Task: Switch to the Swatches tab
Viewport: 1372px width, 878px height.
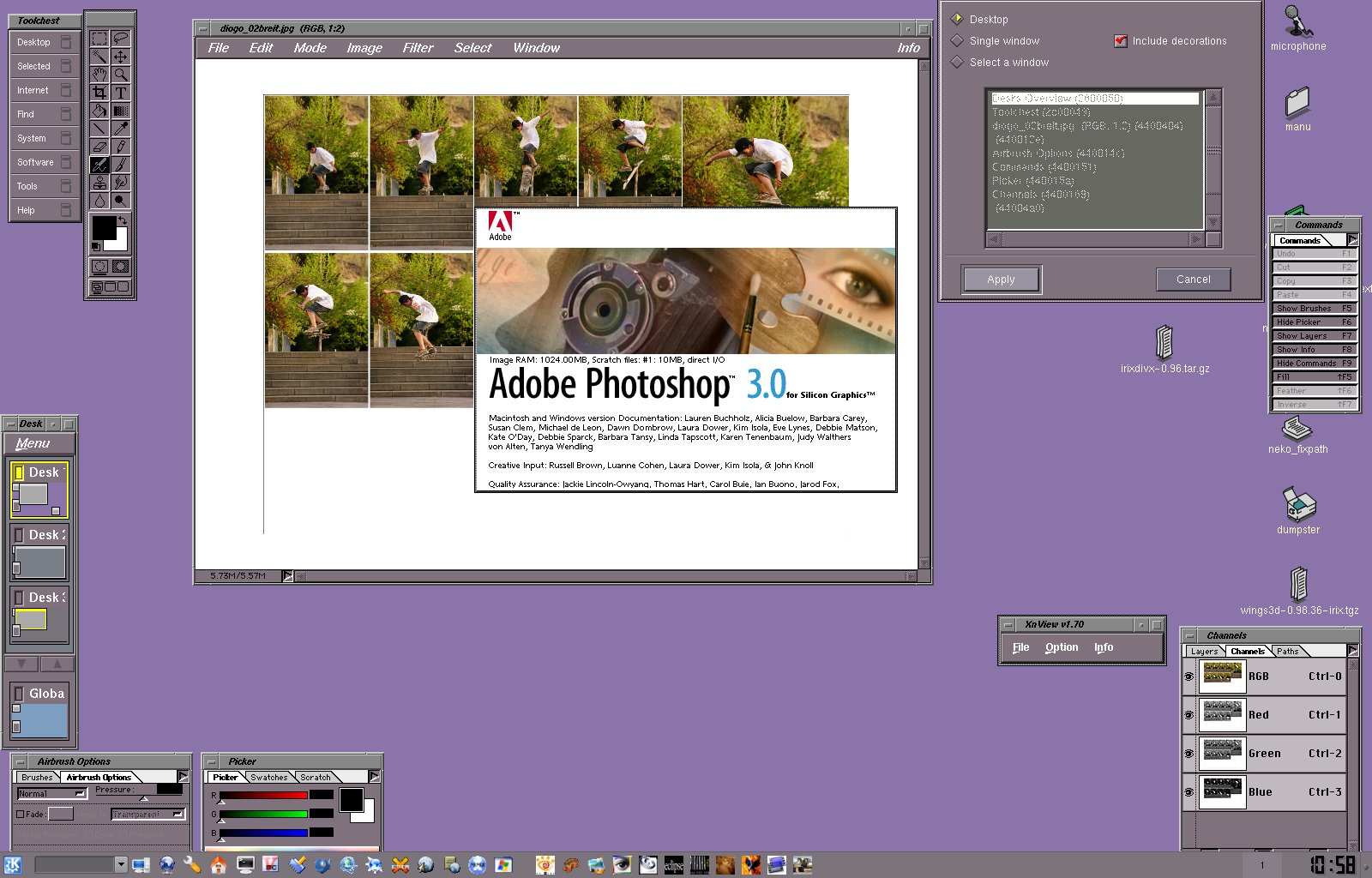Action: pyautogui.click(x=269, y=778)
